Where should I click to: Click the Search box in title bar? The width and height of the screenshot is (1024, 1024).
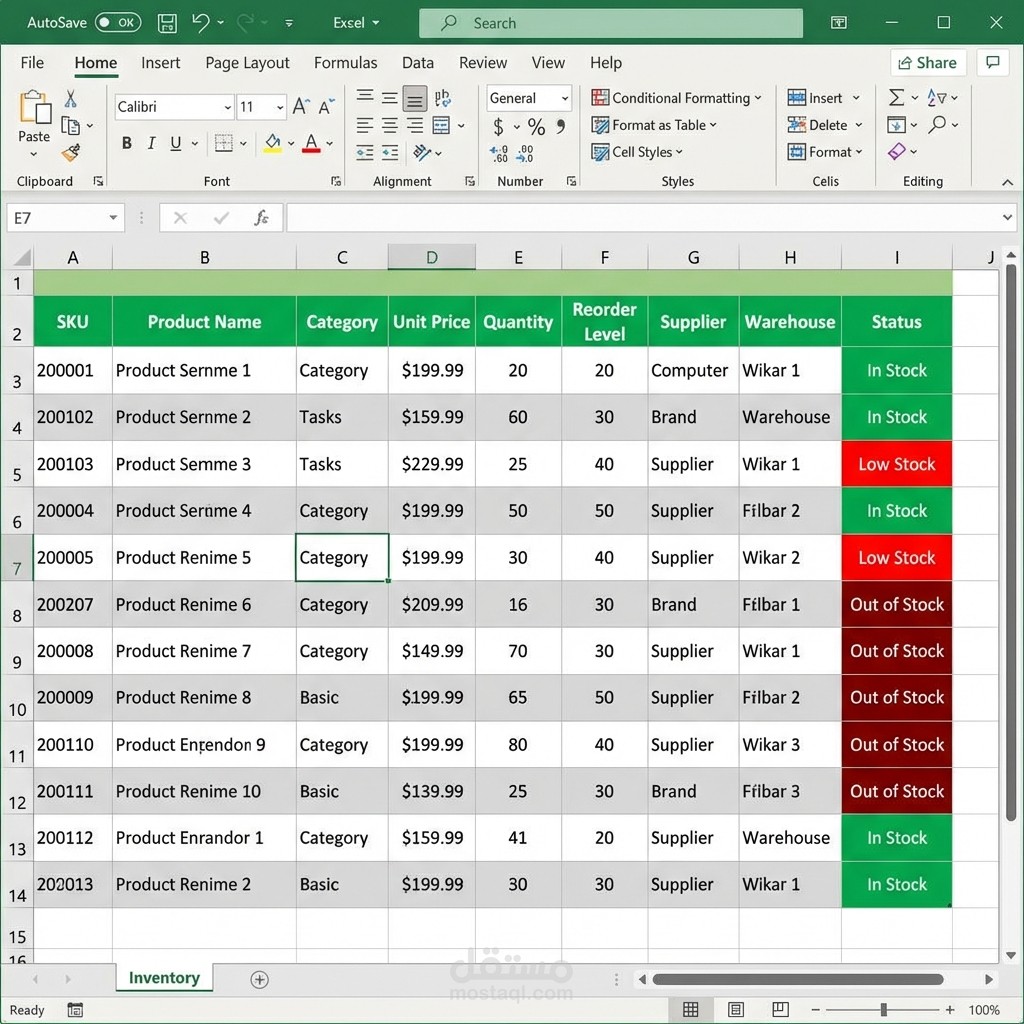click(x=611, y=23)
